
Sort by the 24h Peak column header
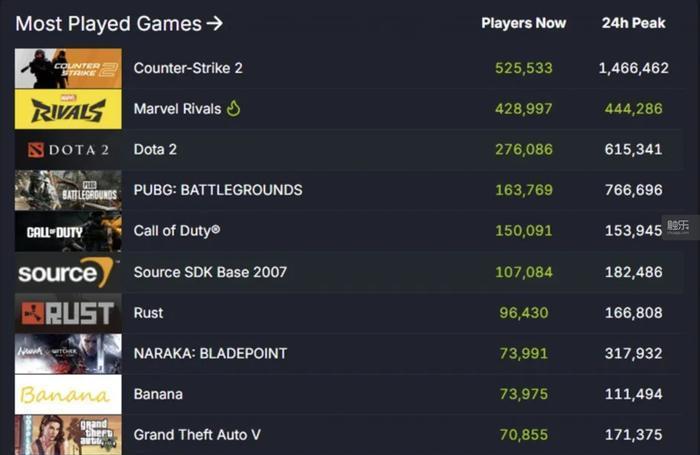[634, 23]
